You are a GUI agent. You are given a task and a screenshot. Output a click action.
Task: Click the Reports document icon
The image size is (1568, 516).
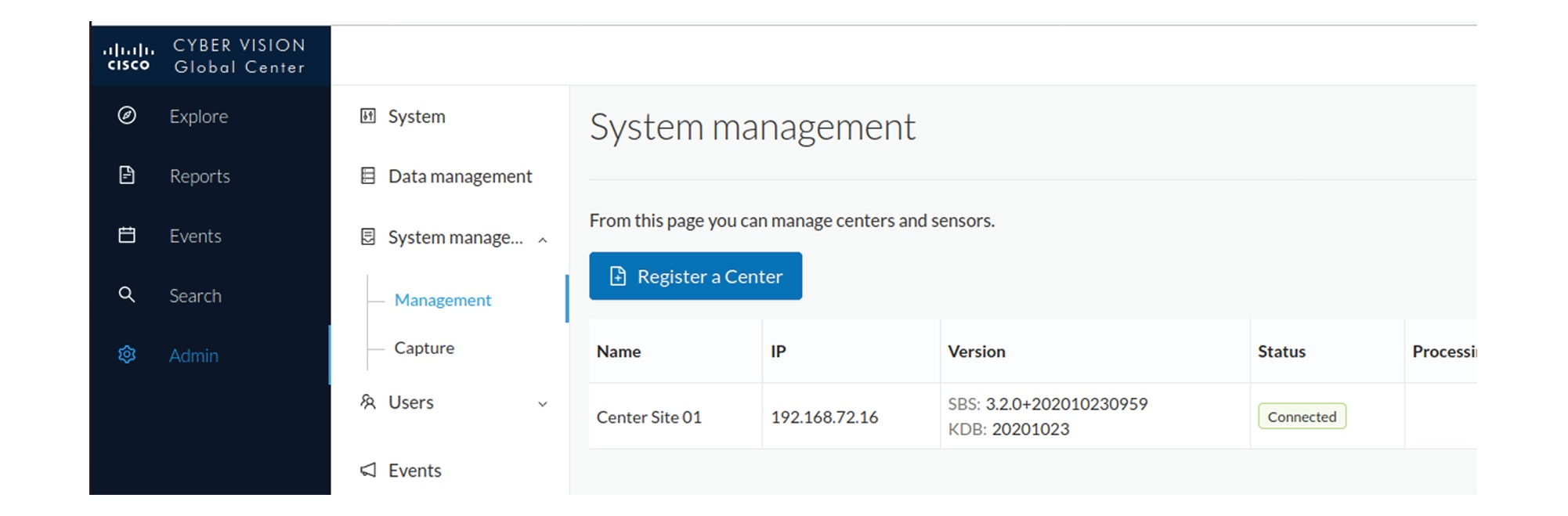point(127,175)
